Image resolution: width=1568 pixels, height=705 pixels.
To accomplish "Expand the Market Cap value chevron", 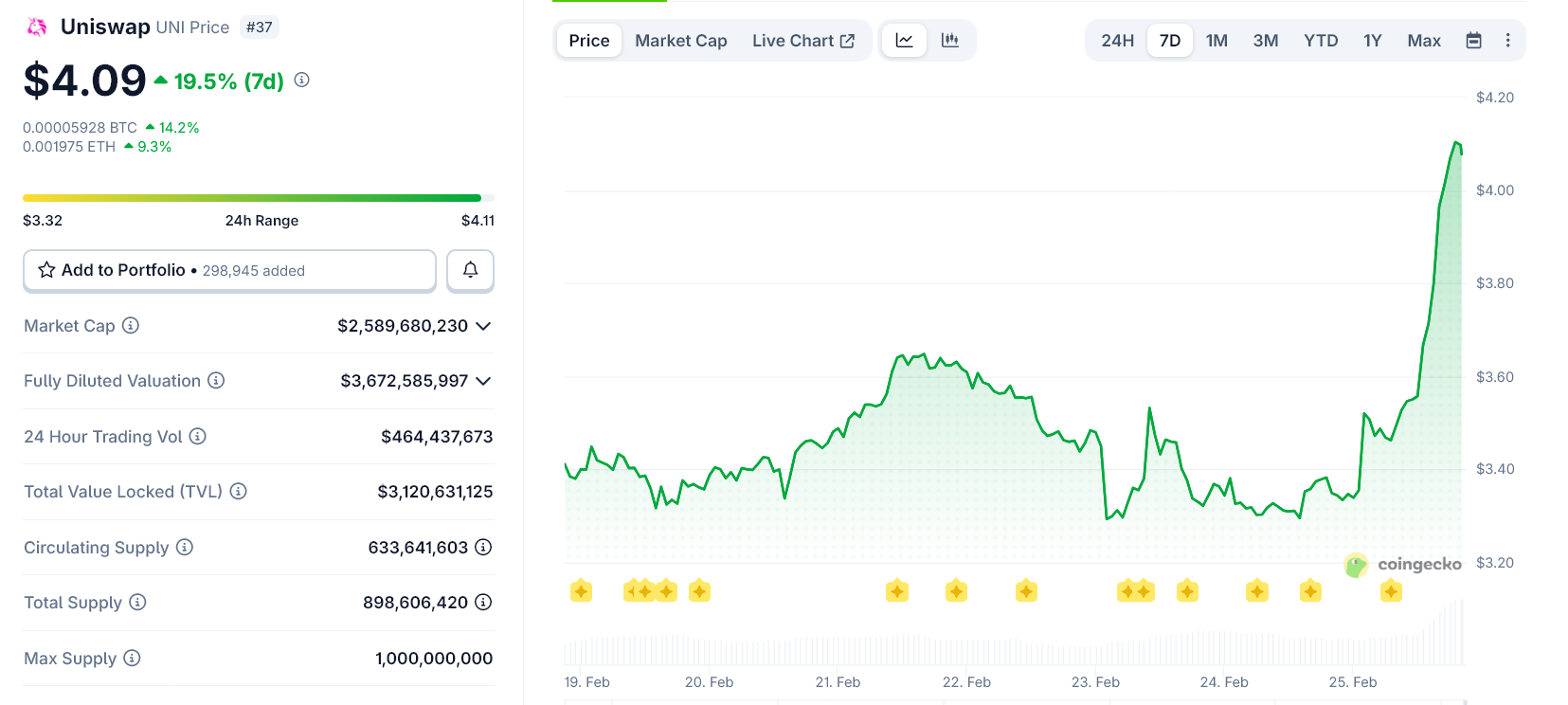I will tap(483, 326).
